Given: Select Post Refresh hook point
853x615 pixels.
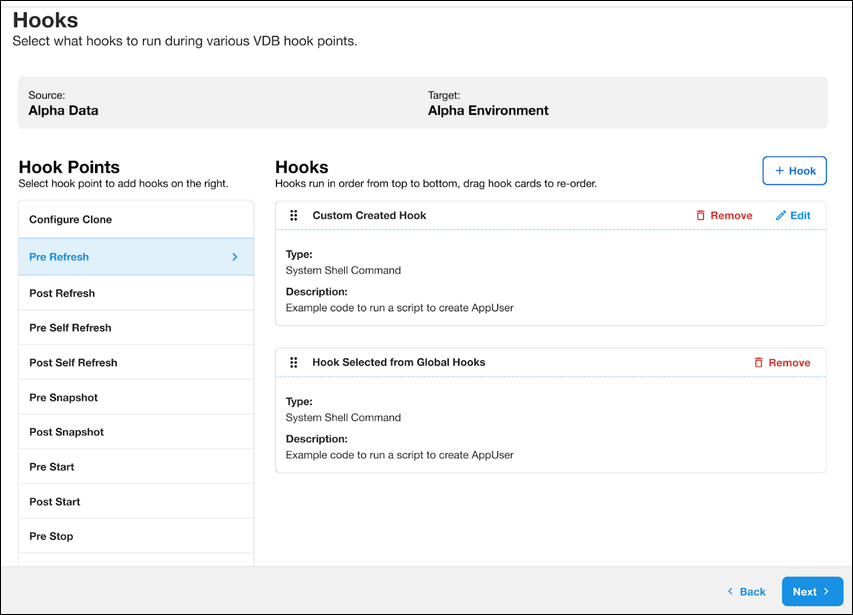Looking at the screenshot, I should (x=62, y=294).
